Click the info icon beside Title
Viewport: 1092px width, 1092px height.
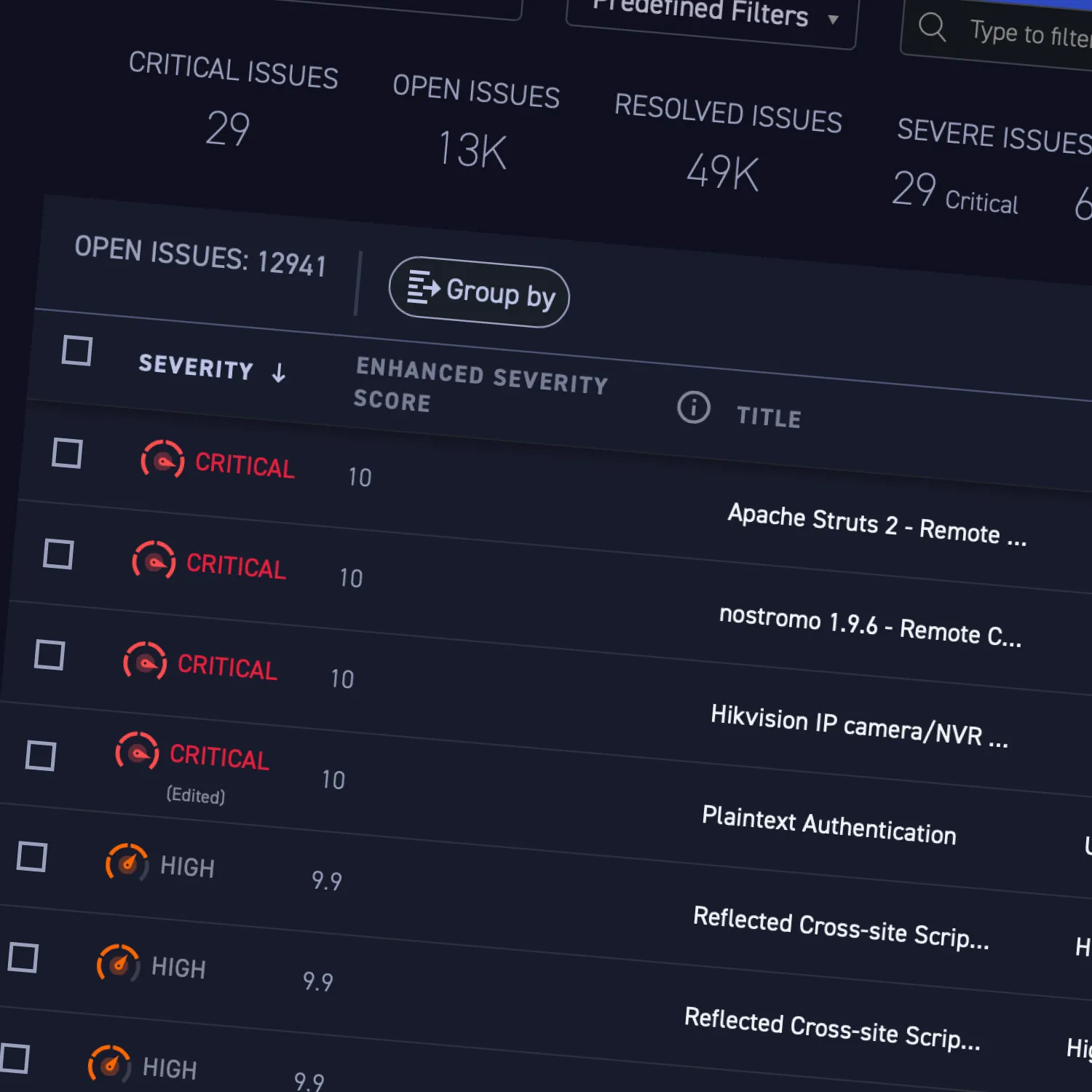click(693, 407)
